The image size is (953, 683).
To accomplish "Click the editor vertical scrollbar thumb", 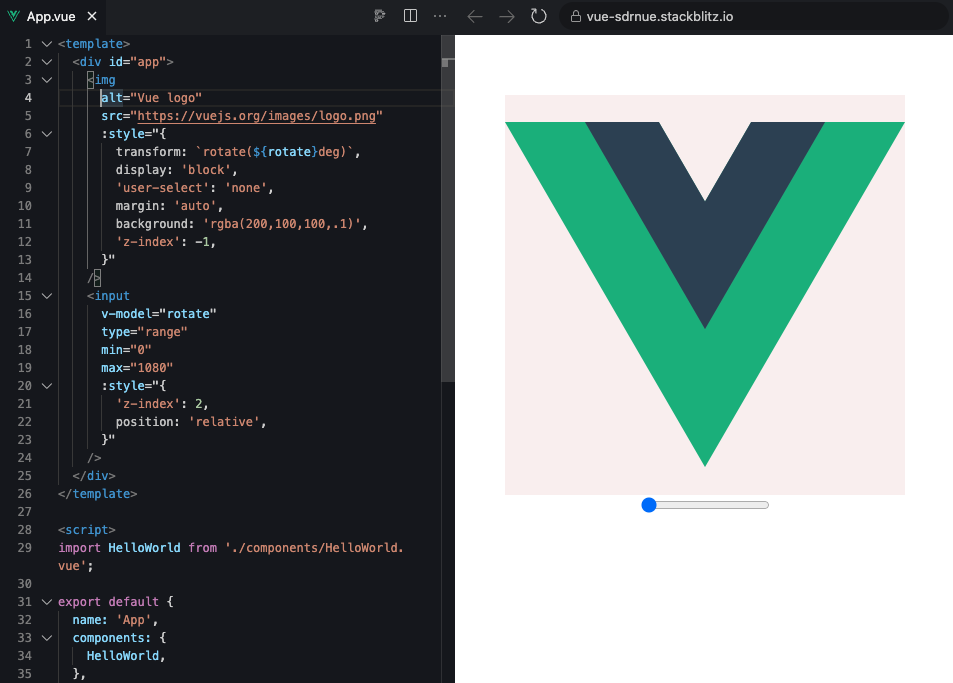I will point(448,208).
